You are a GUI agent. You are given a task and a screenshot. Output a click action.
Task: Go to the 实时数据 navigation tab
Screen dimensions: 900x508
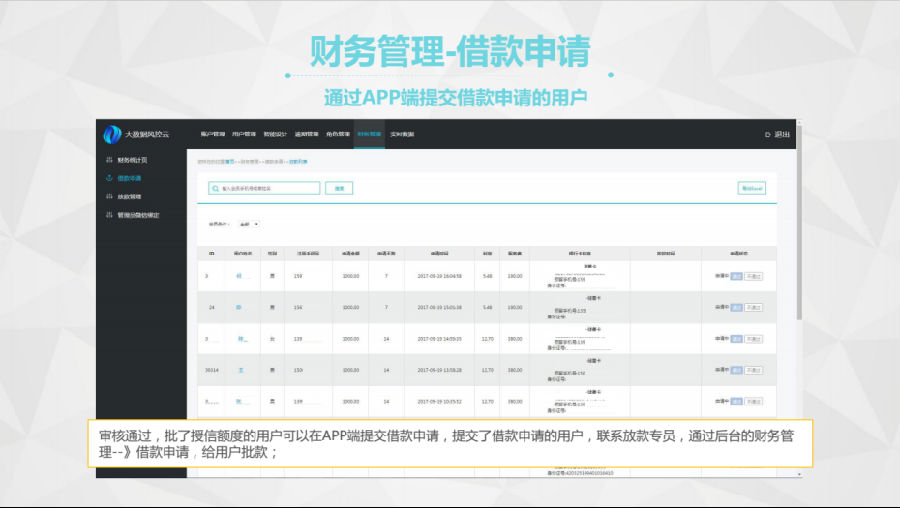click(402, 134)
